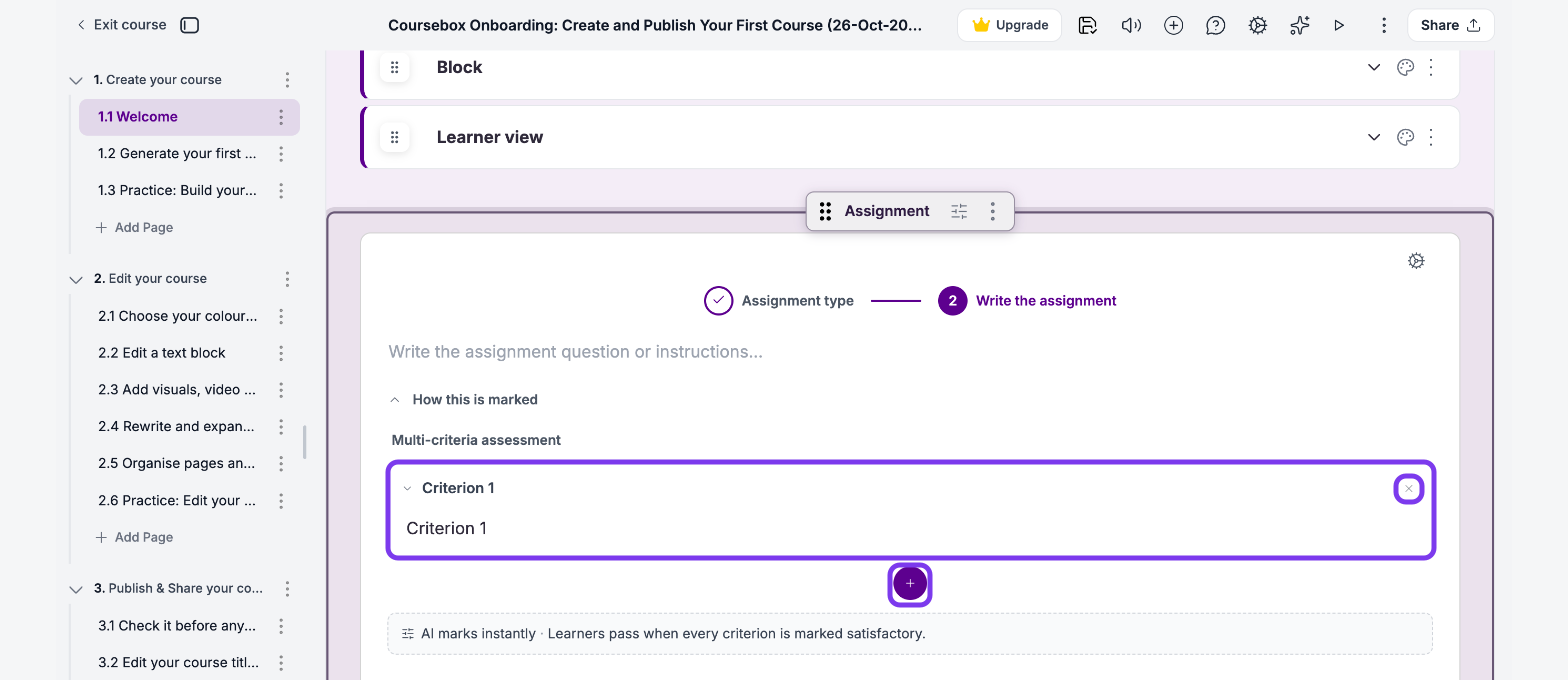Open the Block row three-dot menu
Screen dimensions: 1568x680
1431,68
